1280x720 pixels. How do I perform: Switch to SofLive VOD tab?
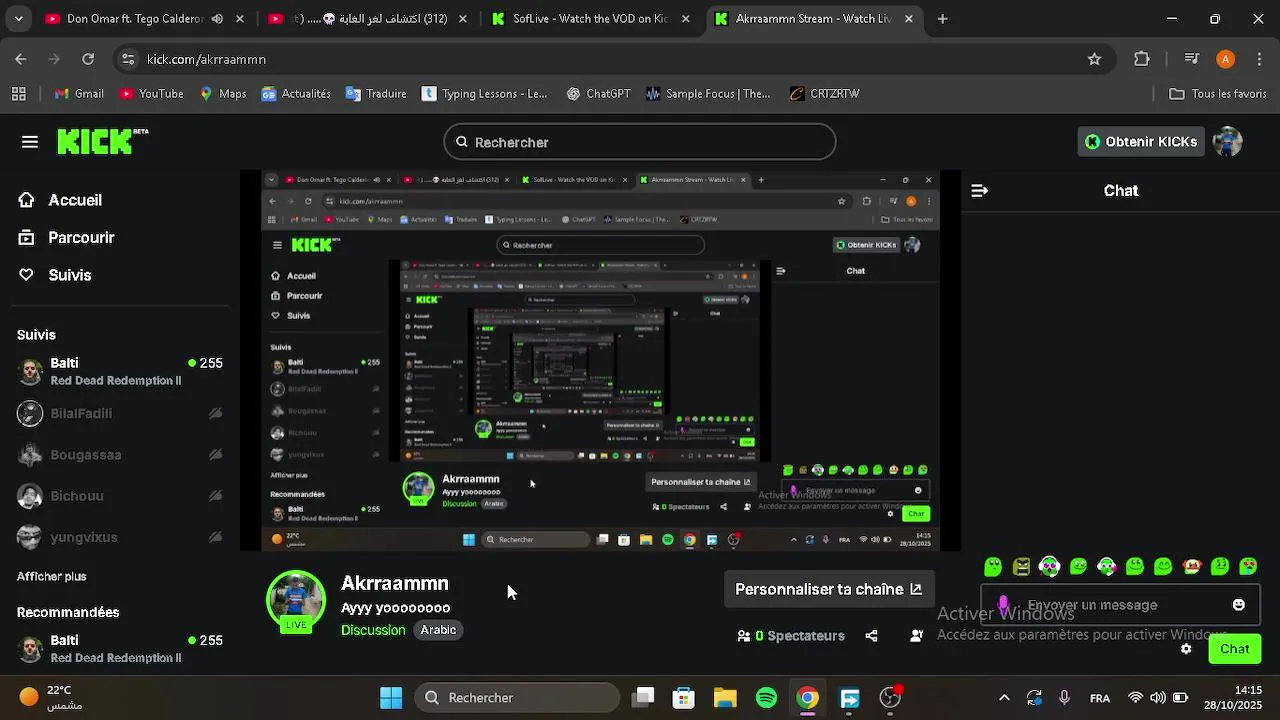[591, 19]
